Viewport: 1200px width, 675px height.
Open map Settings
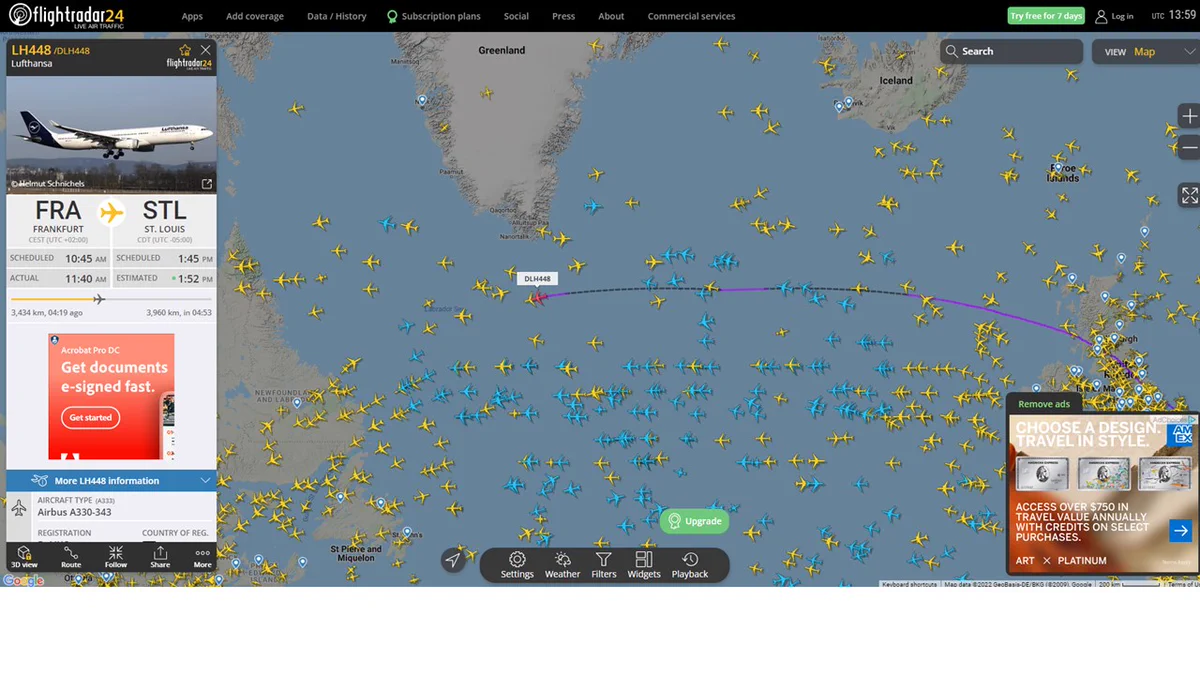(517, 565)
